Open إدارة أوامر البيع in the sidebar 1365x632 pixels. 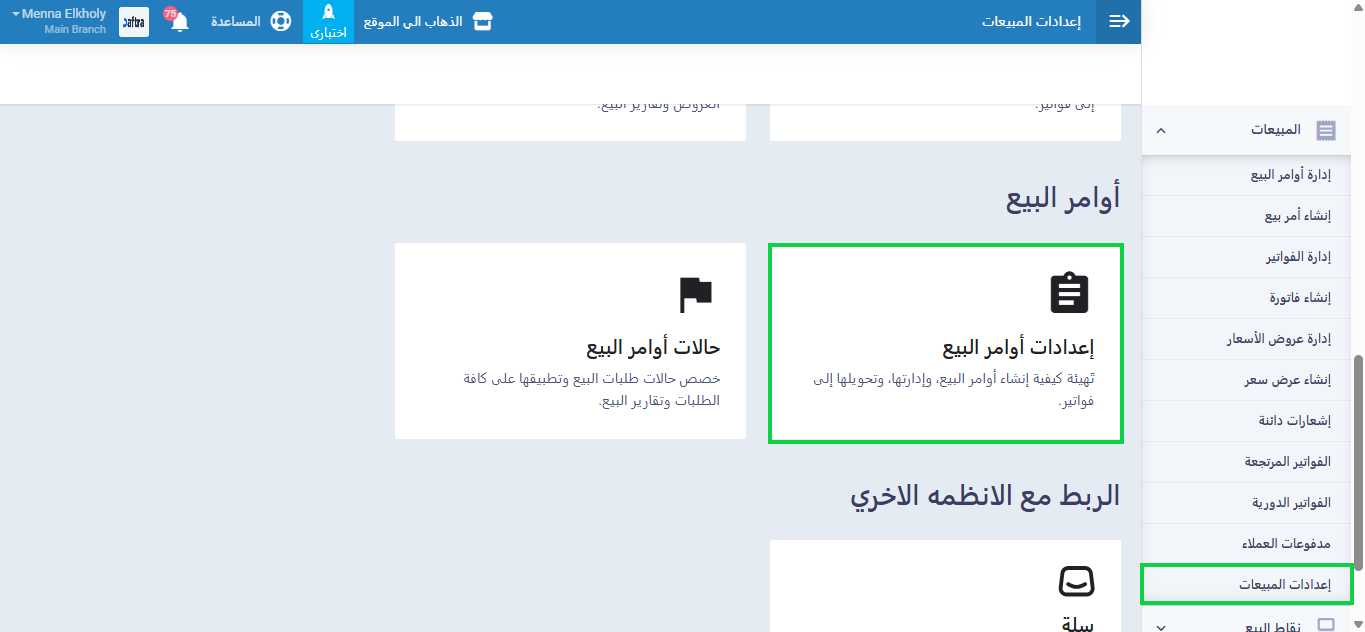(1290, 175)
